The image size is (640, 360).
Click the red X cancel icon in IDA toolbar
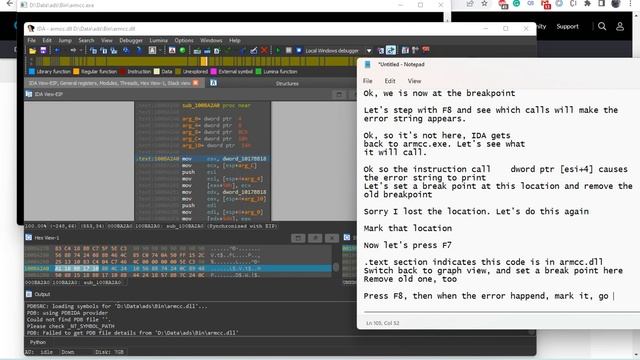point(264,51)
